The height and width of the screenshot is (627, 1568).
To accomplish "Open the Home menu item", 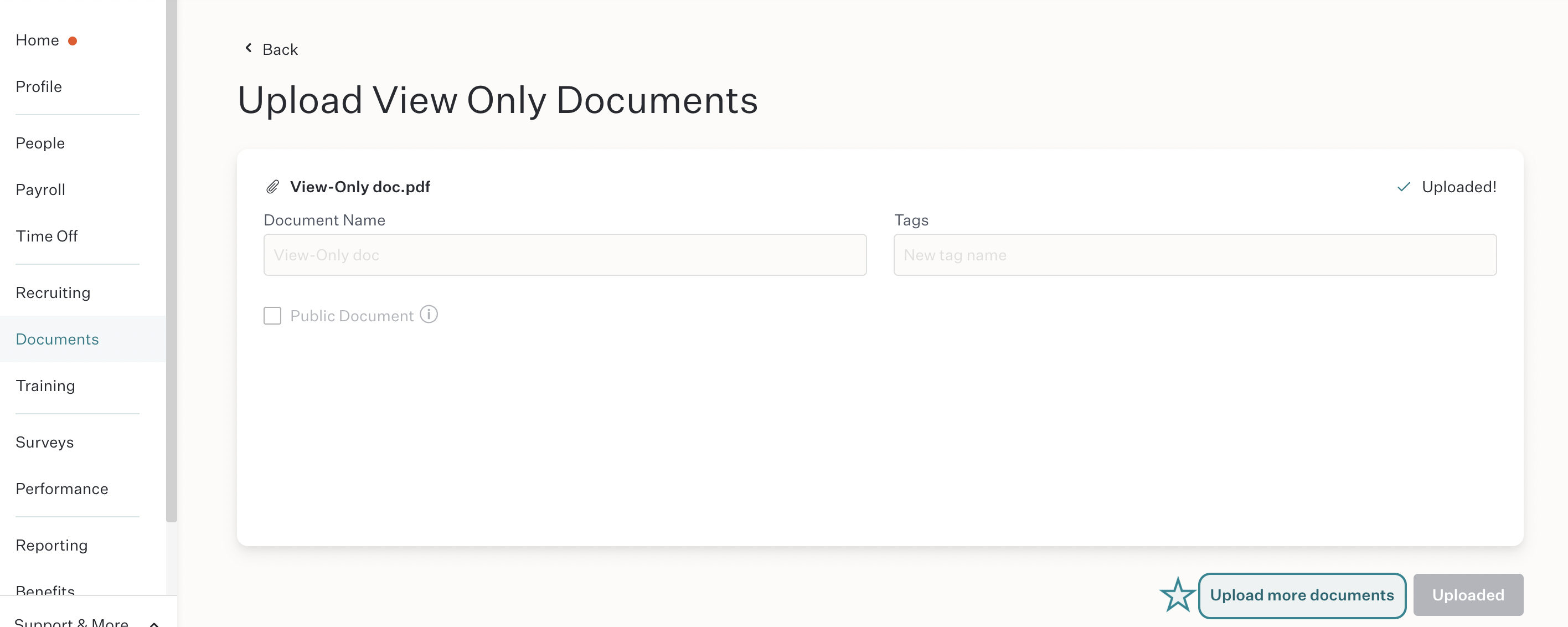I will tap(37, 41).
